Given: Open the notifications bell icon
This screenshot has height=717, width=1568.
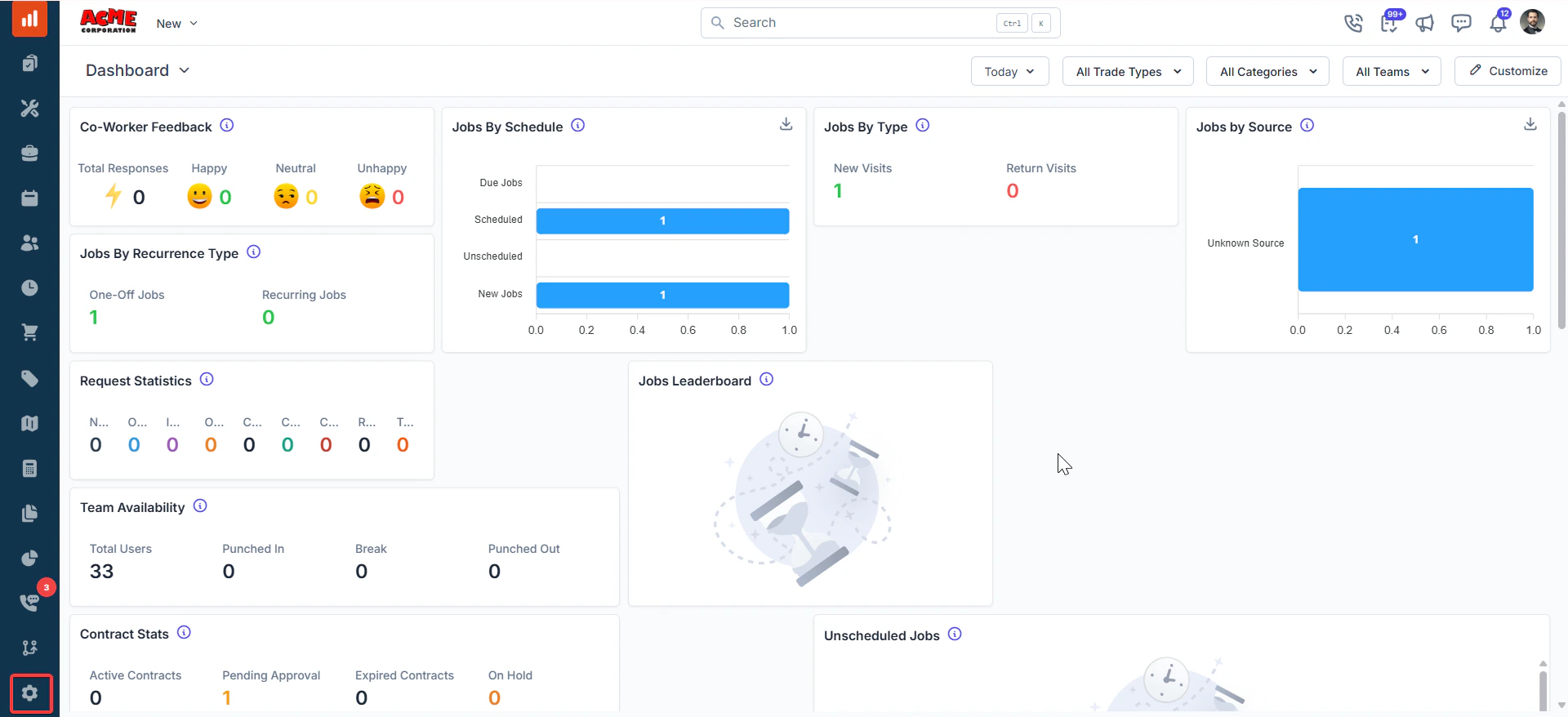Looking at the screenshot, I should click(x=1498, y=23).
